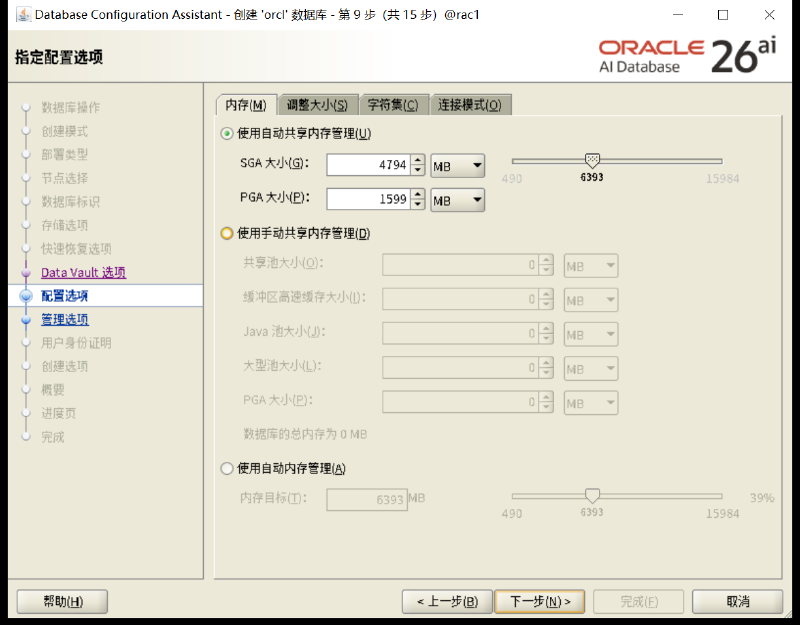Image resolution: width=800 pixels, height=625 pixels.
Task: Open PGA size unit MB dropdown
Action: (458, 200)
